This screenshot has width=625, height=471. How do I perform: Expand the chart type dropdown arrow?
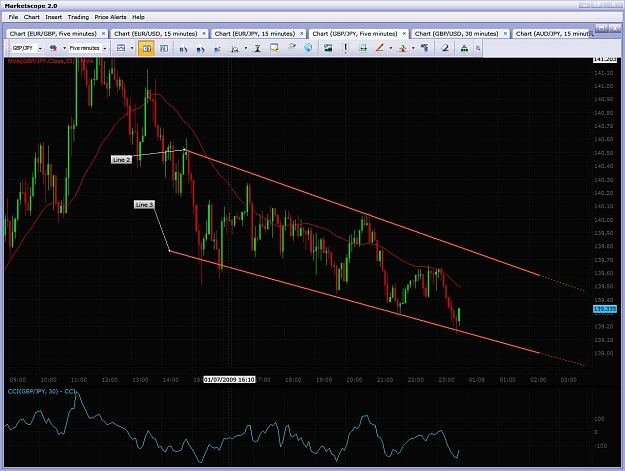[132, 48]
